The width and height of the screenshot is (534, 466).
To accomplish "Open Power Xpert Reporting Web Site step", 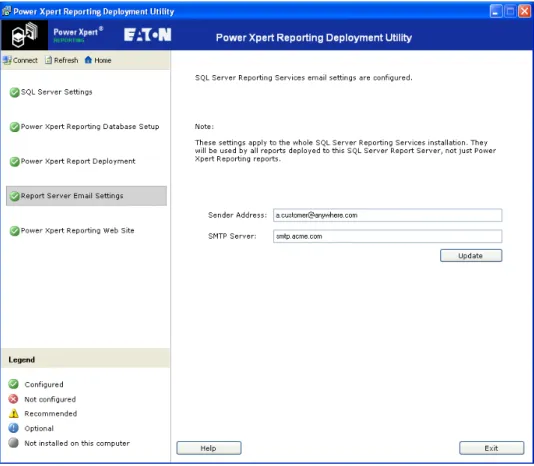I will click(78, 231).
